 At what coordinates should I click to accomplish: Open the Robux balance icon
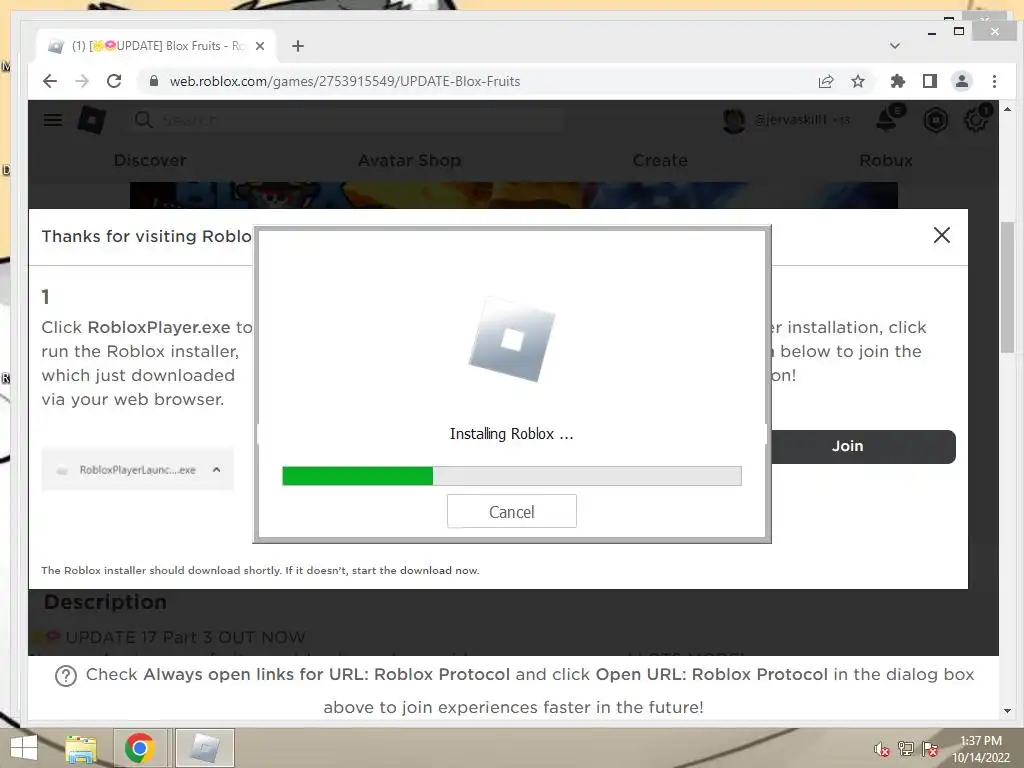936,120
